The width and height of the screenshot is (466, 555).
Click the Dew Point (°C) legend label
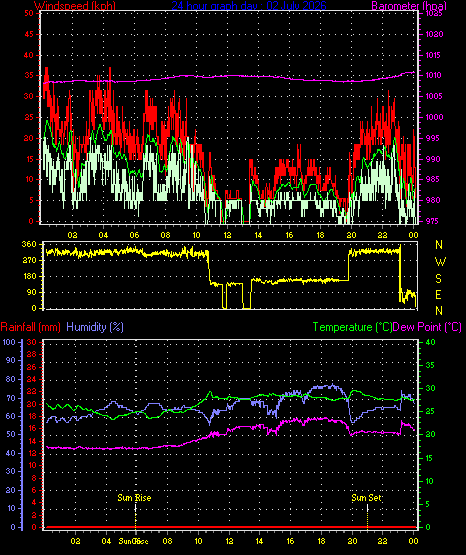tap(427, 327)
